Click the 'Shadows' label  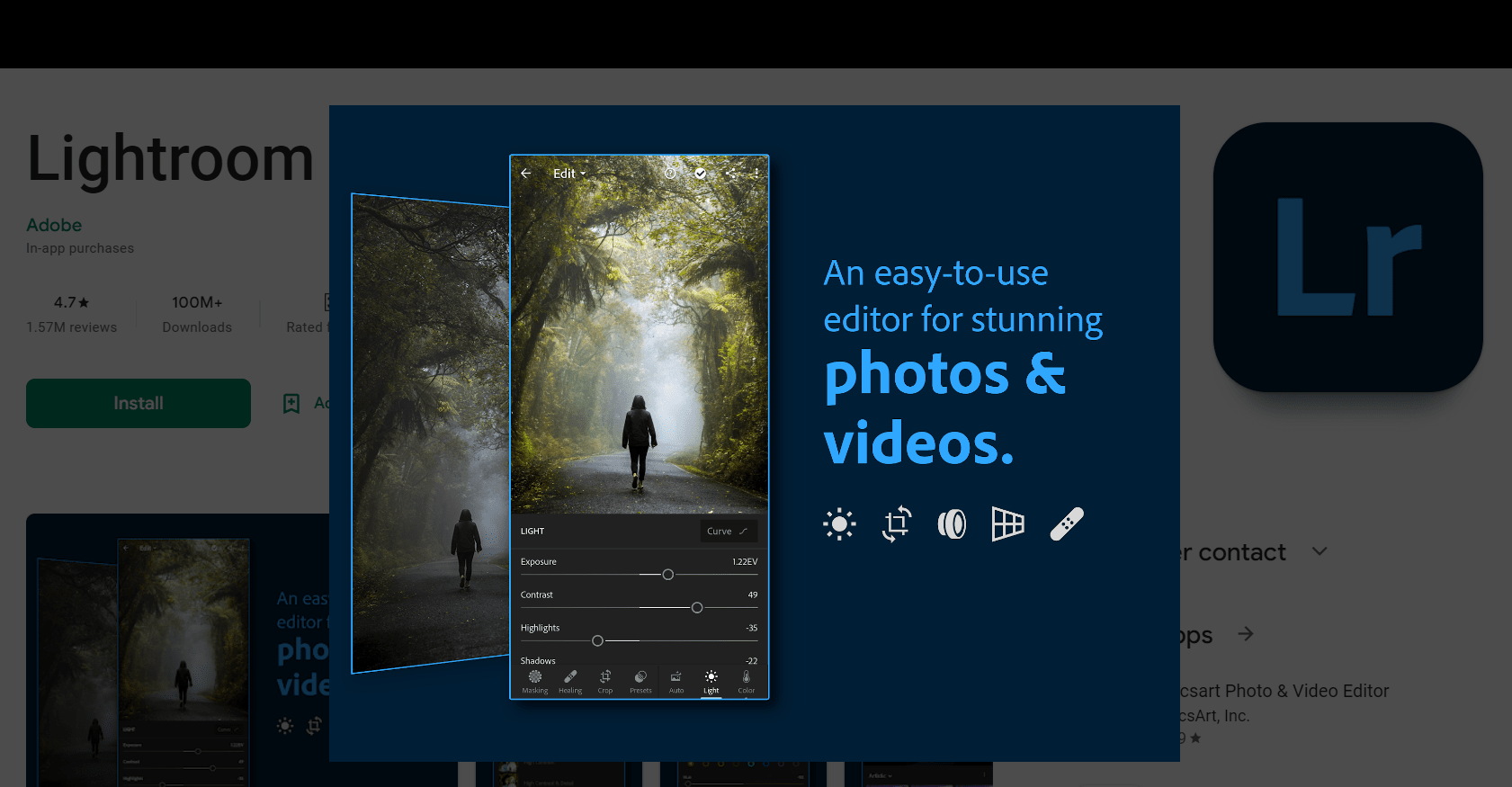coord(538,661)
